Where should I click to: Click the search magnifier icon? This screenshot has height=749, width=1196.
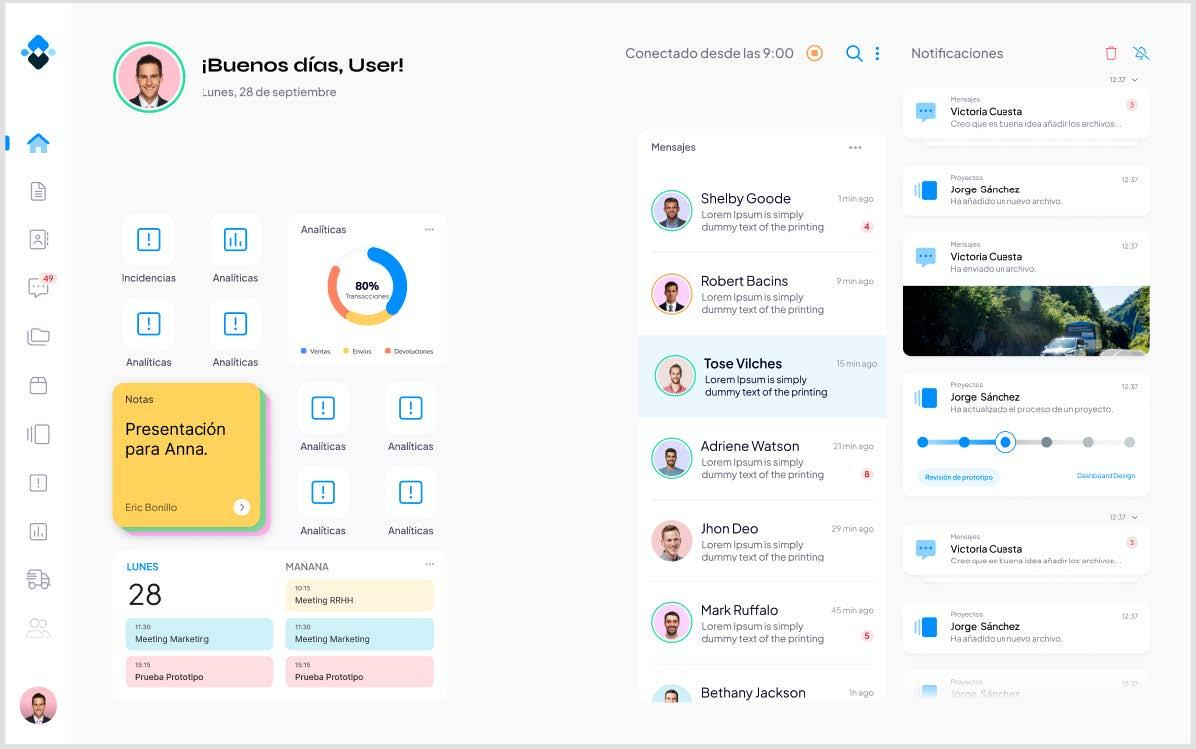pyautogui.click(x=854, y=54)
